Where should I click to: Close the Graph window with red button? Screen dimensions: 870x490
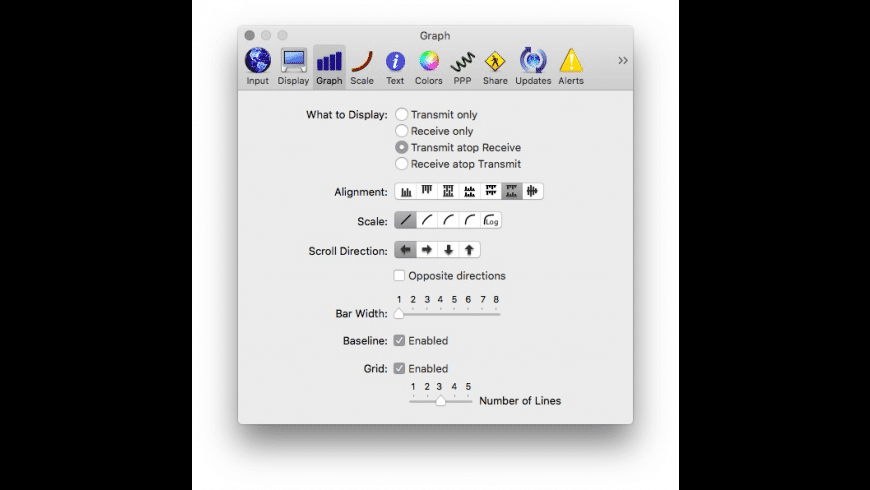pos(250,36)
